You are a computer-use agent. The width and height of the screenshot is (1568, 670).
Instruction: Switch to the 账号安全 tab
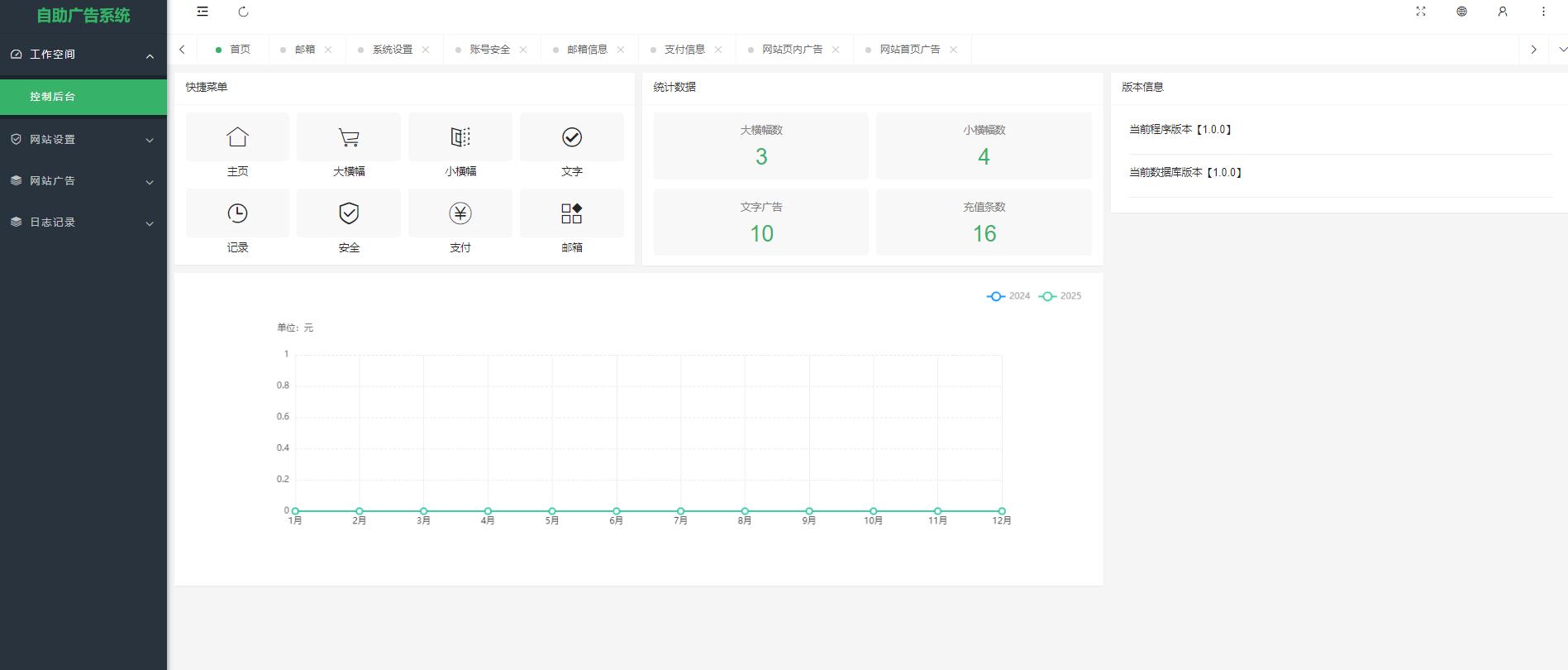coord(490,50)
